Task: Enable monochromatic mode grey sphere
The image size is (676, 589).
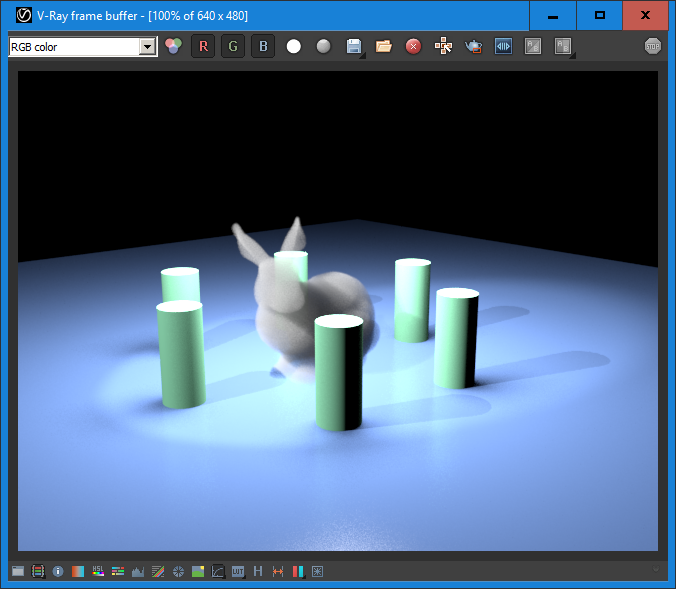Action: pyautogui.click(x=323, y=46)
